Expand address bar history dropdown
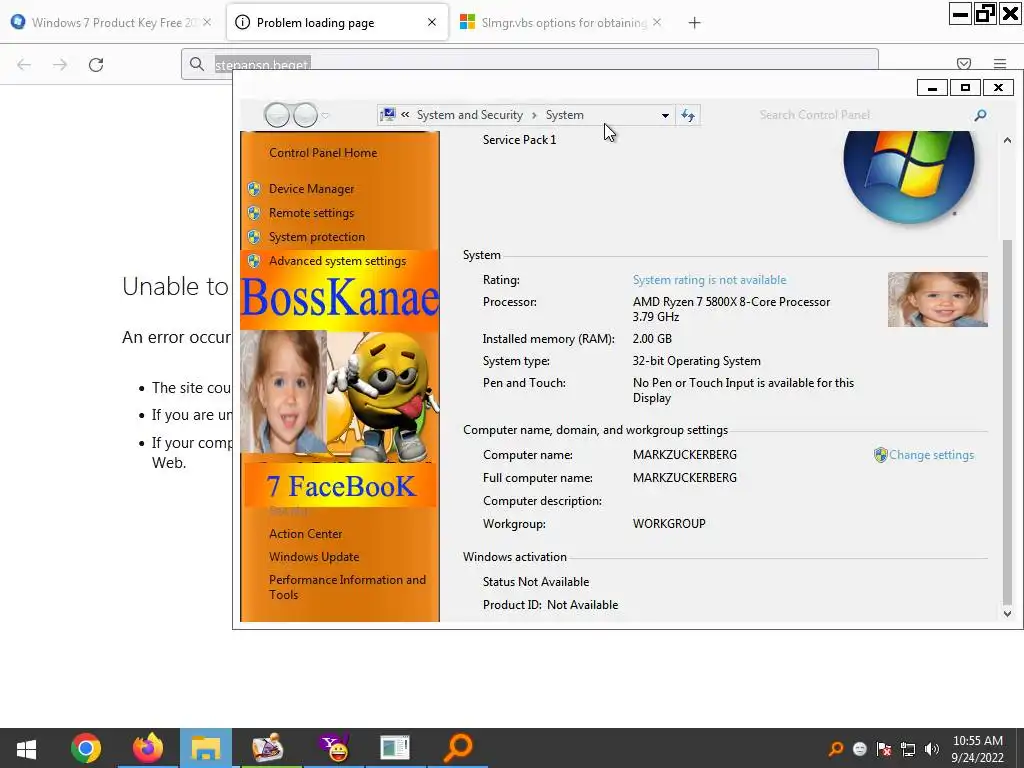The height and width of the screenshot is (768, 1024). coord(665,116)
